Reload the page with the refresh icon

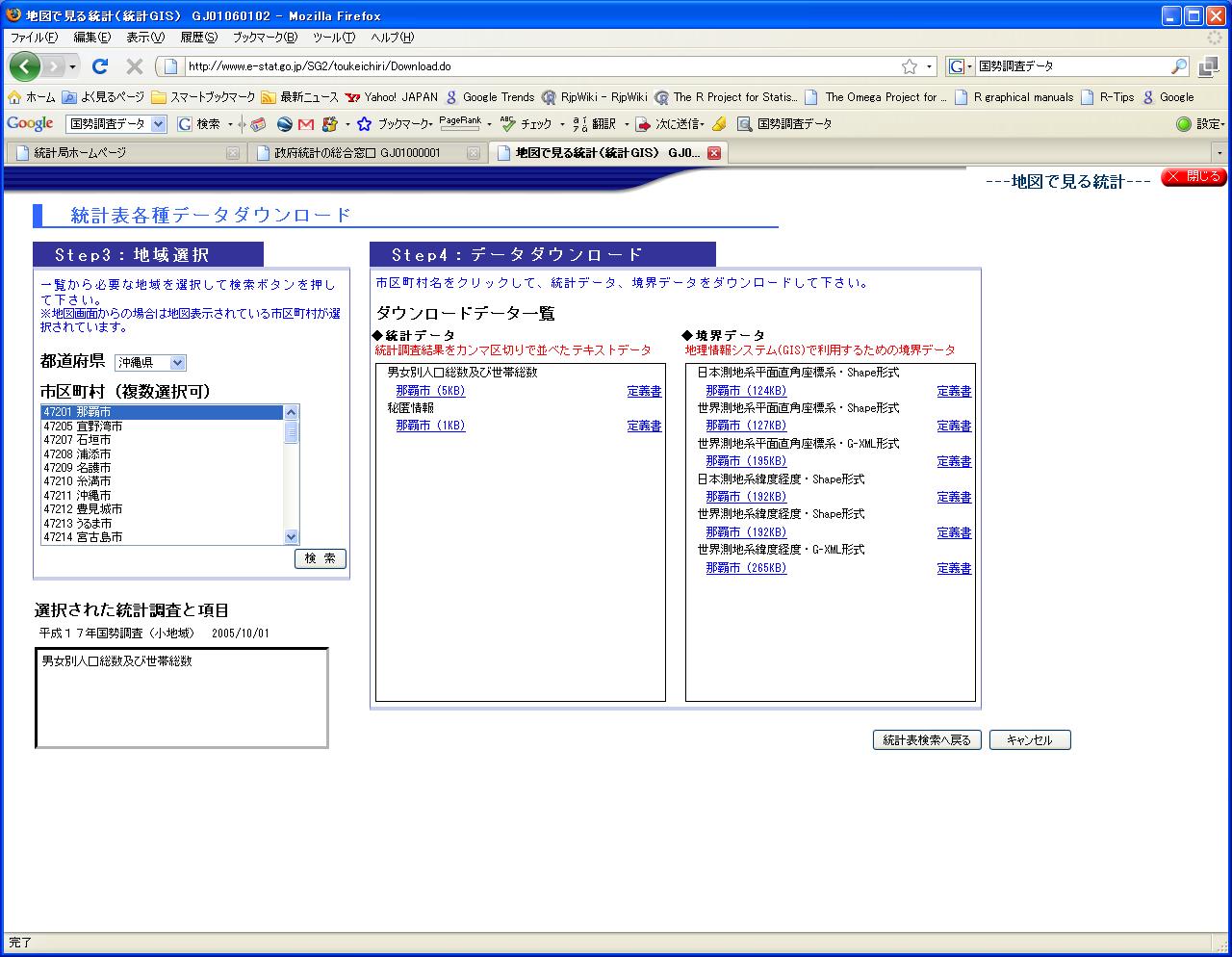(x=99, y=66)
